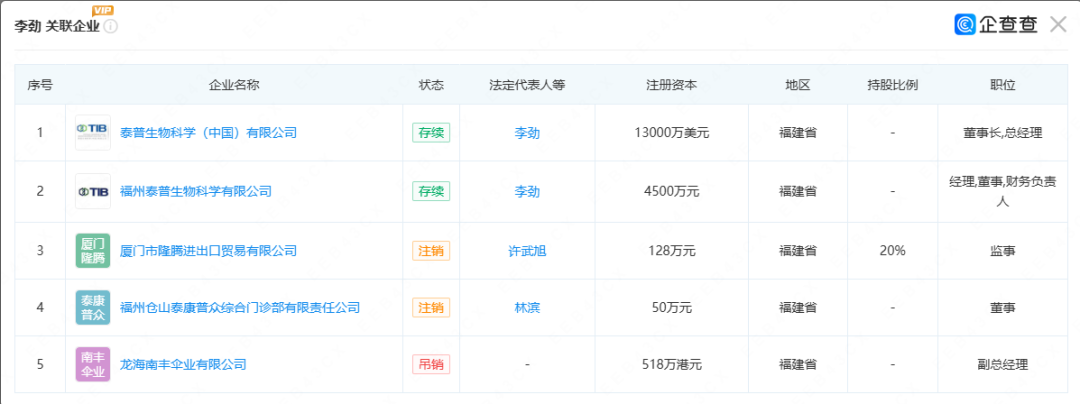Close the 关联企业 dialog

click(1059, 25)
